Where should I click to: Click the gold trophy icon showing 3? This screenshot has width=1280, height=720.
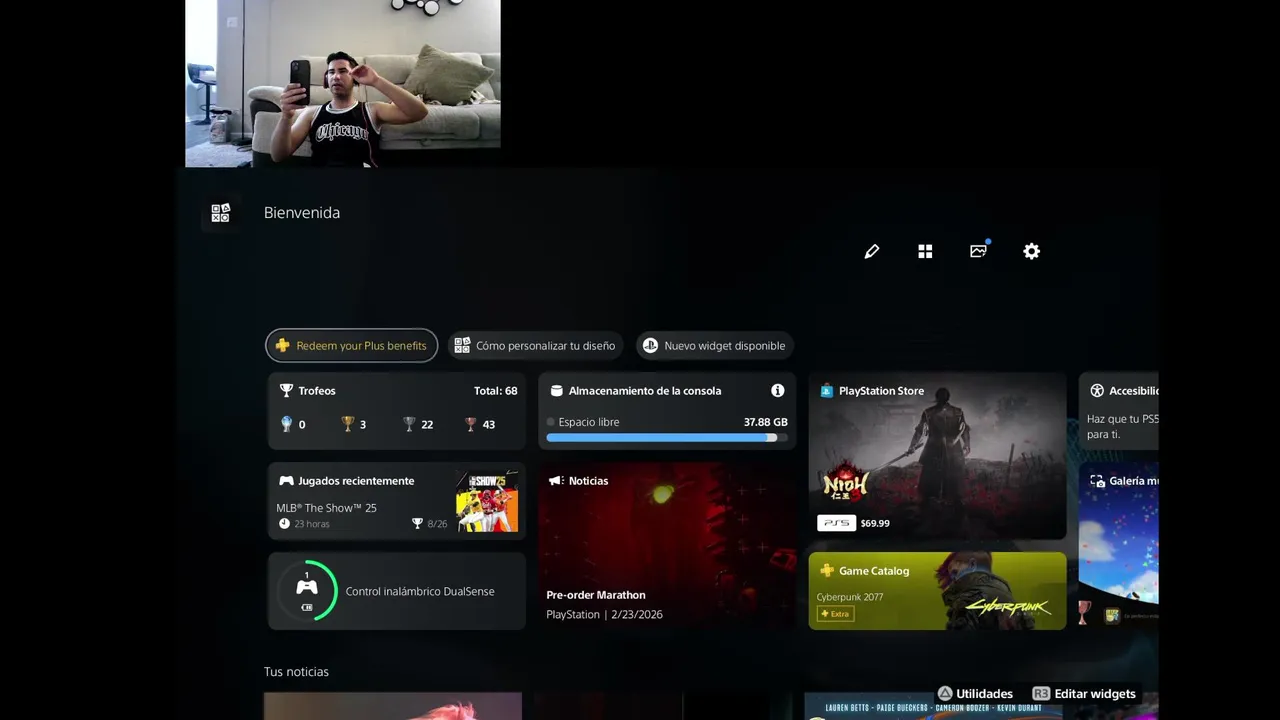(x=348, y=424)
